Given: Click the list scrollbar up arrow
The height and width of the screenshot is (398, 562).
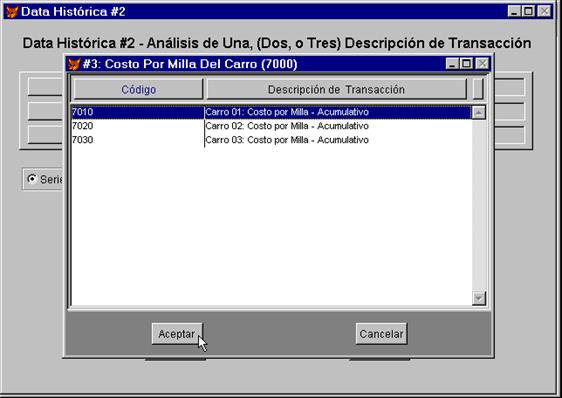Looking at the screenshot, I should (x=479, y=113).
